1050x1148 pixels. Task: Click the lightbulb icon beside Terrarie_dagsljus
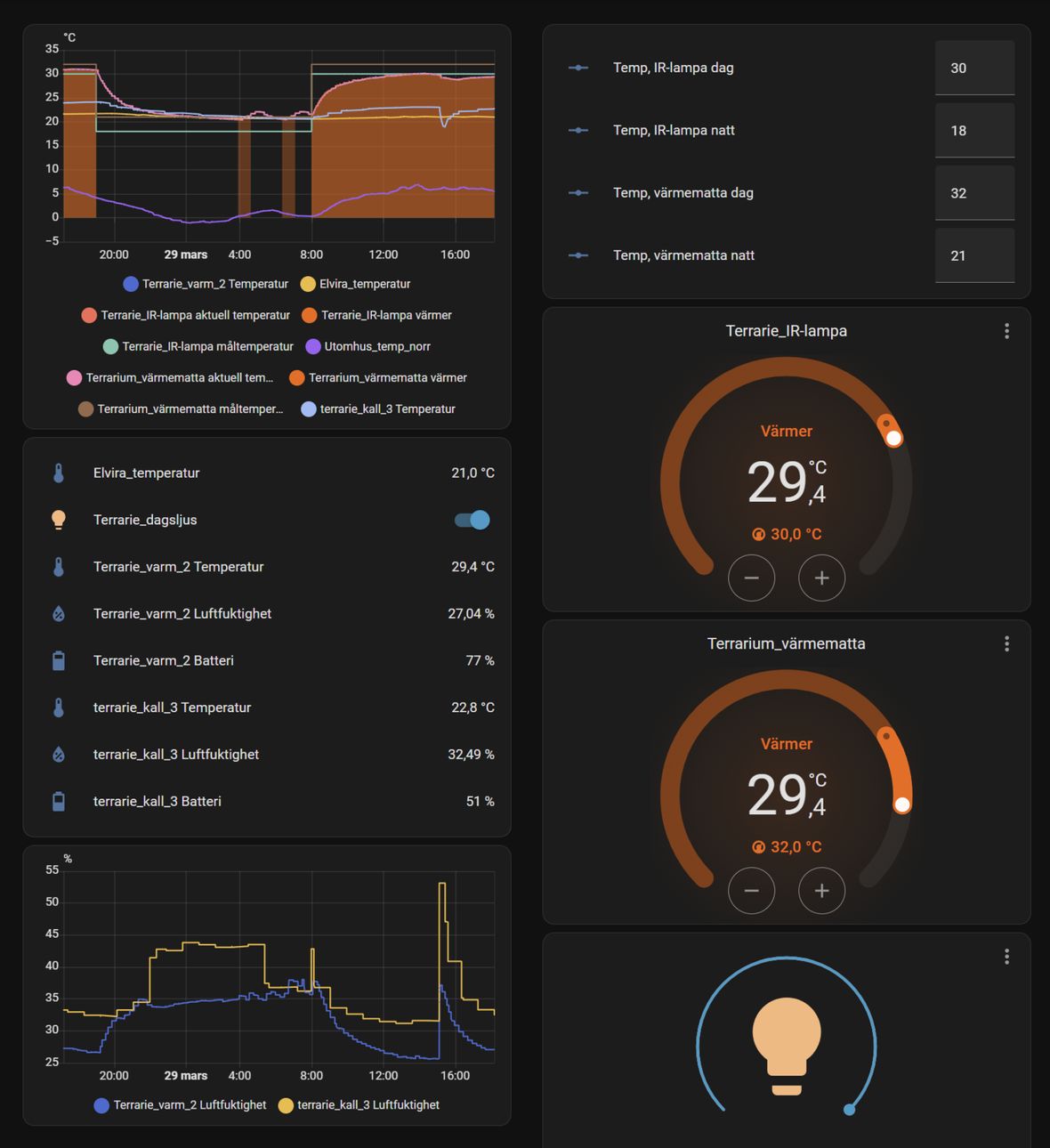coord(59,520)
